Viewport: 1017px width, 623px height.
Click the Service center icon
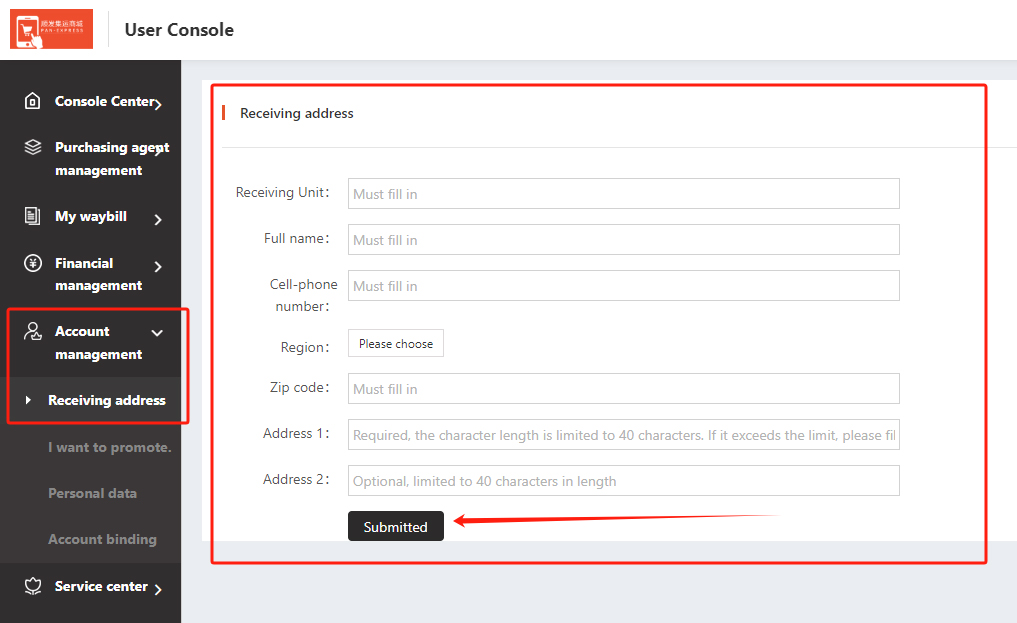coord(32,586)
